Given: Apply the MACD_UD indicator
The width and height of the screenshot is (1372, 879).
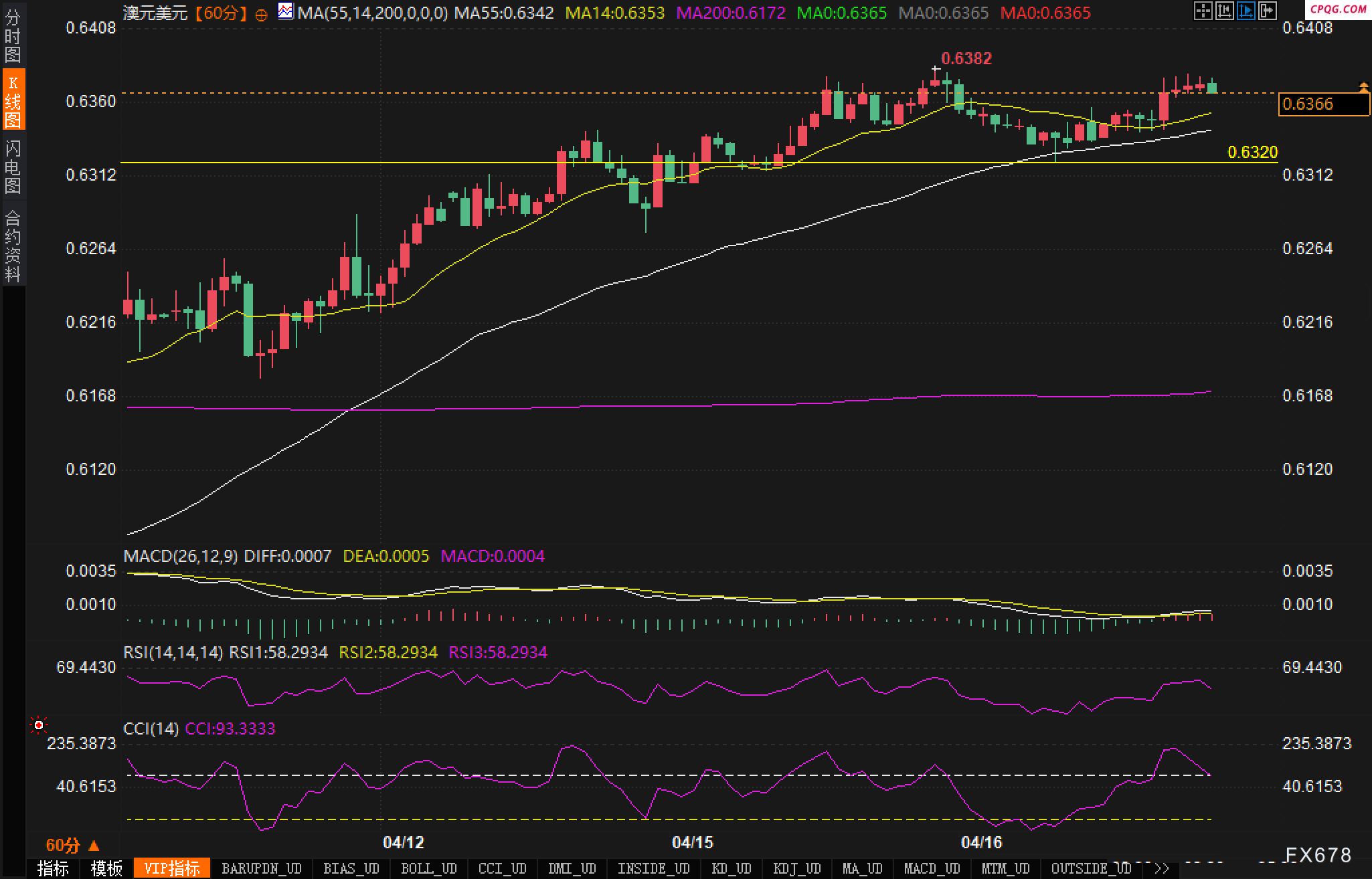Looking at the screenshot, I should [932, 868].
